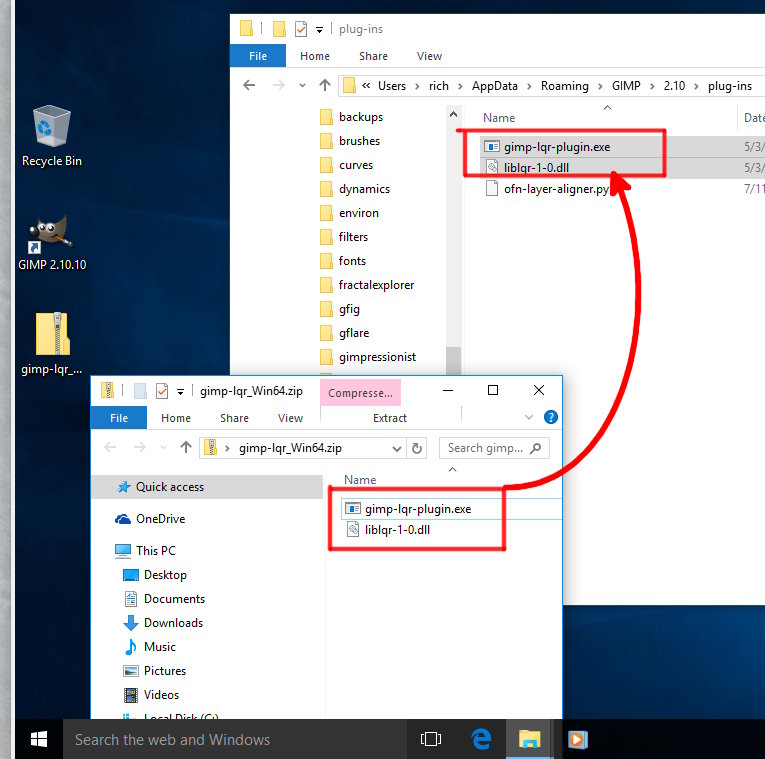Select ofn-layer-aligner.py in plug-ins window

547,189
